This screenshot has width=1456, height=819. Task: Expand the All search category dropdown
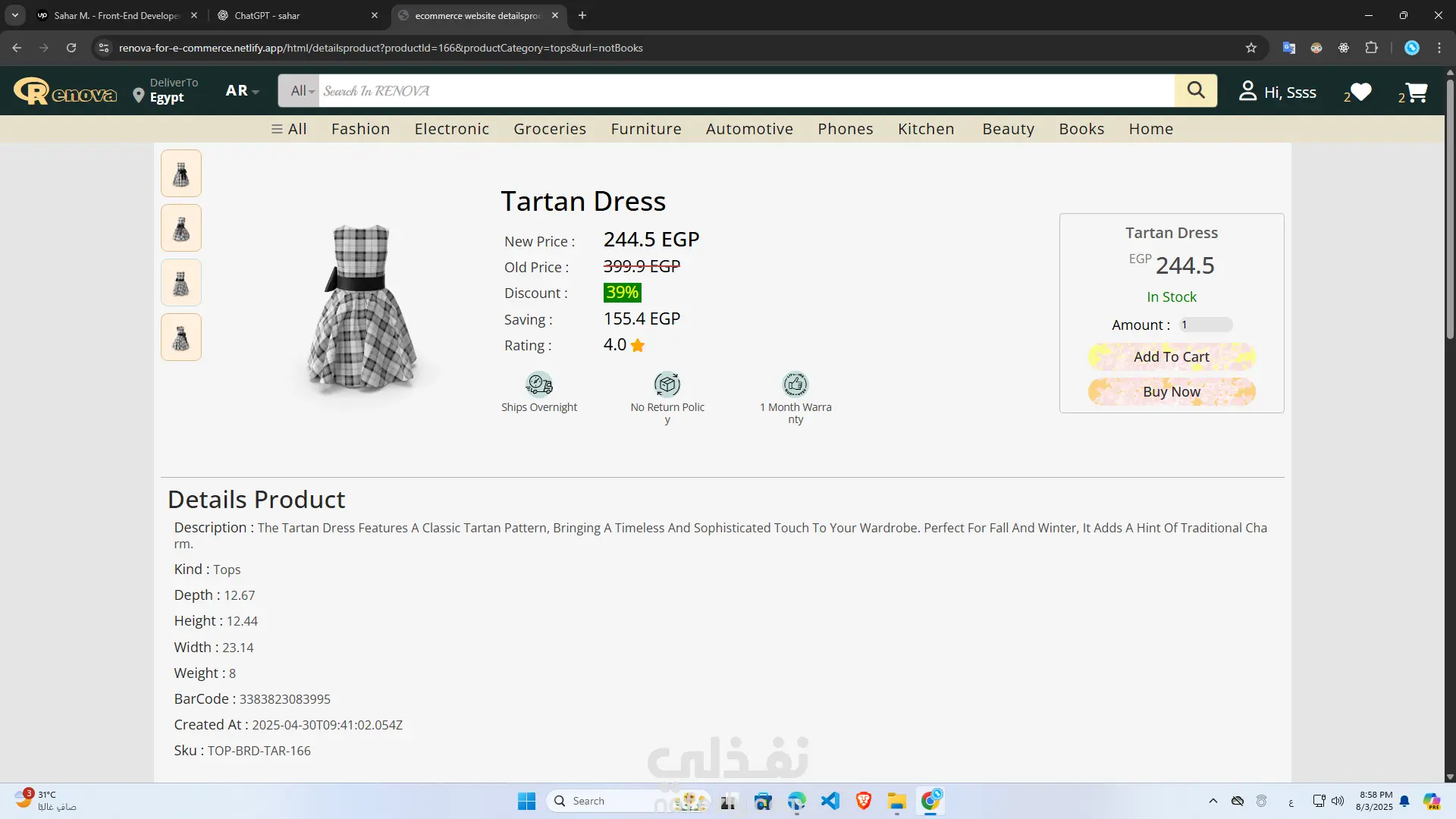(302, 91)
